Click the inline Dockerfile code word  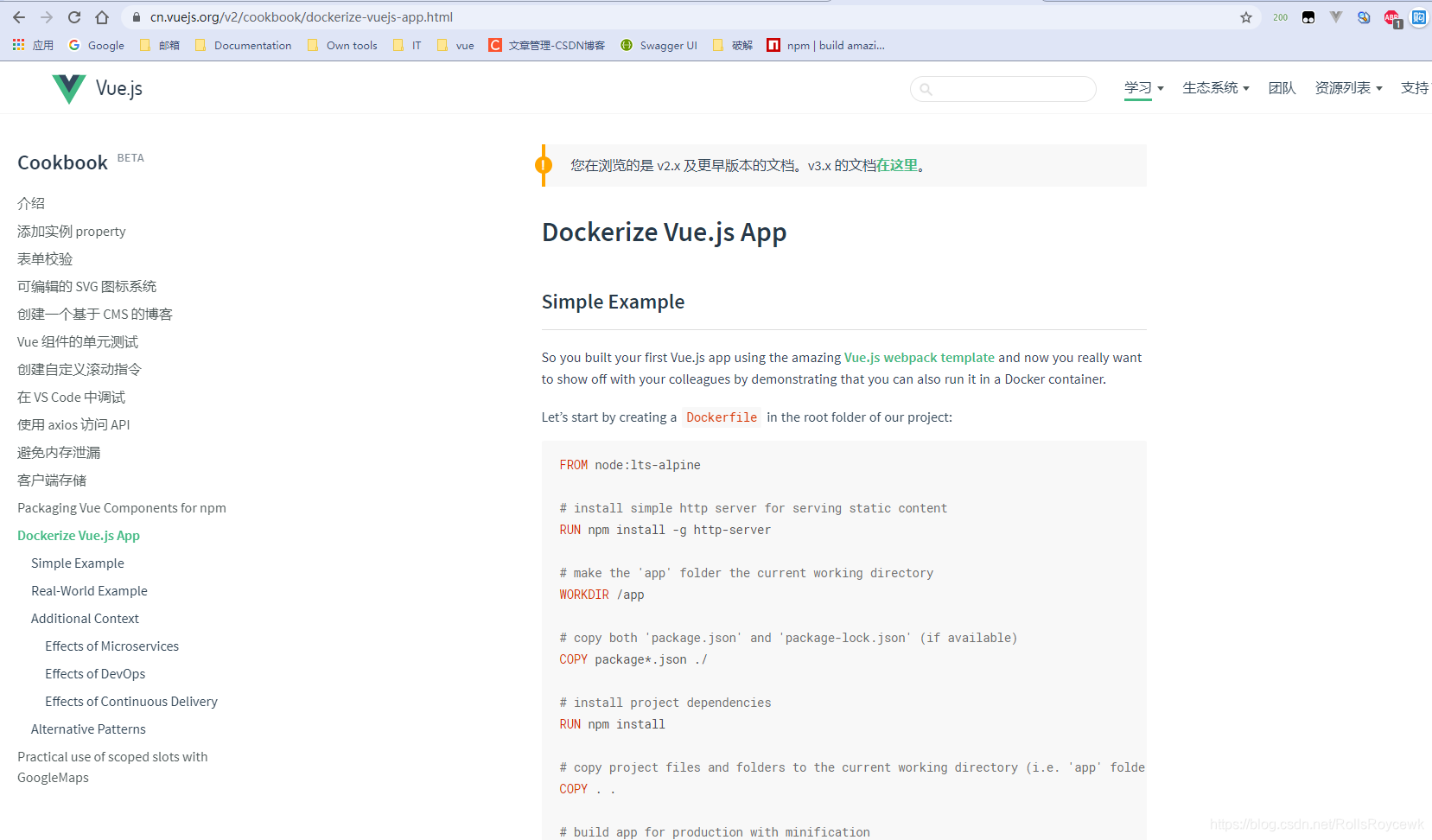point(722,417)
